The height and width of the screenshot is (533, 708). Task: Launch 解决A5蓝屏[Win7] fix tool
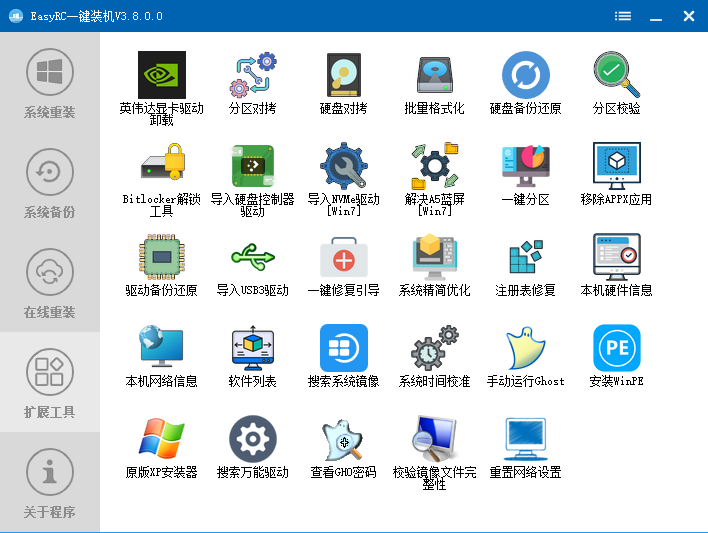[x=434, y=179]
